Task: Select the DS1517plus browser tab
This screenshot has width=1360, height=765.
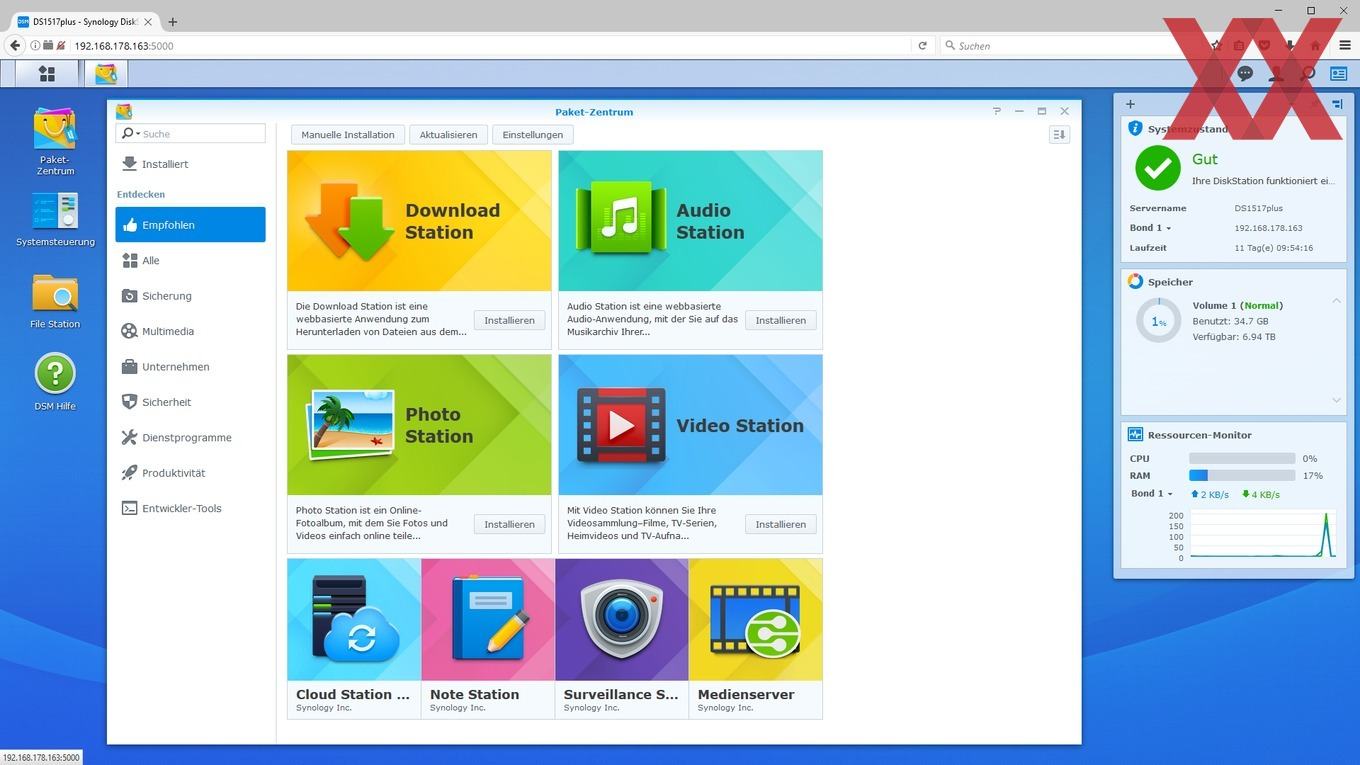Action: click(x=85, y=21)
